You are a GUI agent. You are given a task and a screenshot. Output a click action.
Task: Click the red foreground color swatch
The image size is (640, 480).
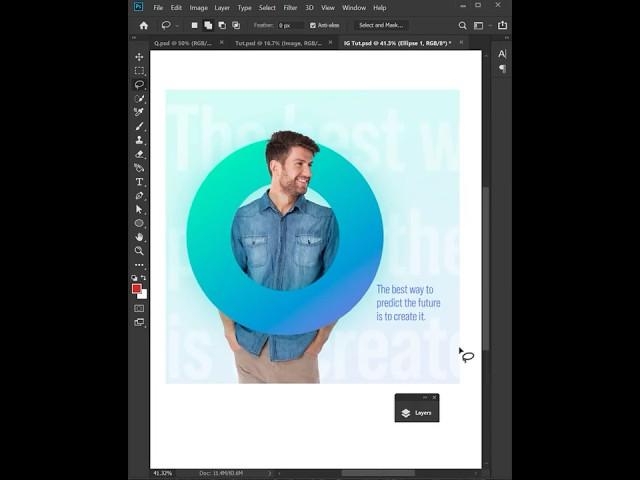(137, 288)
